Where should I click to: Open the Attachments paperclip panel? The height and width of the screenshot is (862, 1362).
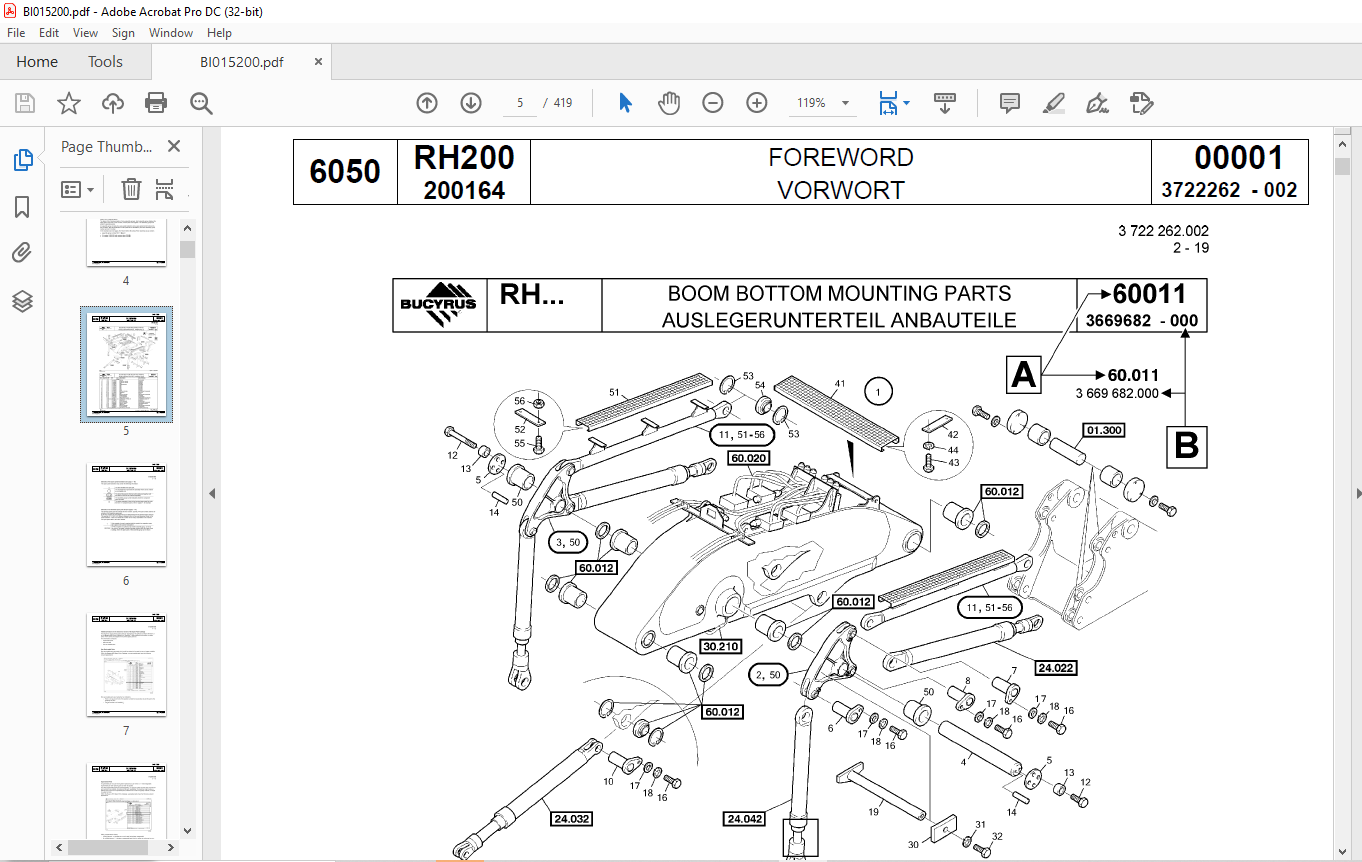click(x=22, y=253)
